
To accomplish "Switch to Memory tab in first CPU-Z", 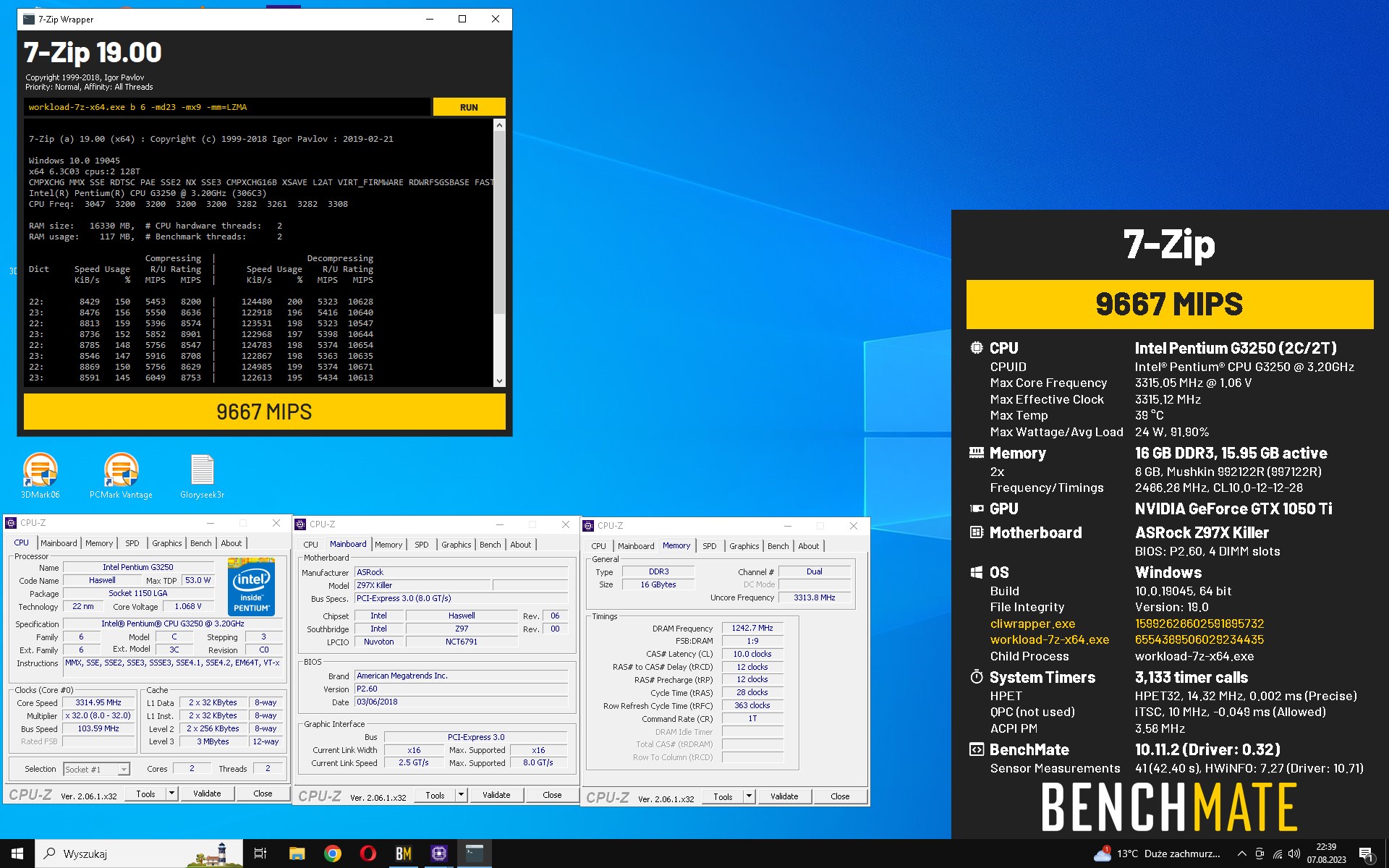I will point(99,543).
